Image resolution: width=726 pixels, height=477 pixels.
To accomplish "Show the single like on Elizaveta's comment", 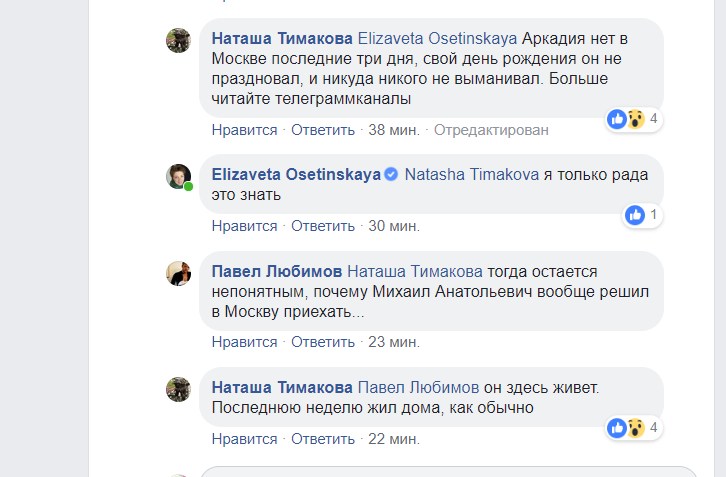I will 641,214.
